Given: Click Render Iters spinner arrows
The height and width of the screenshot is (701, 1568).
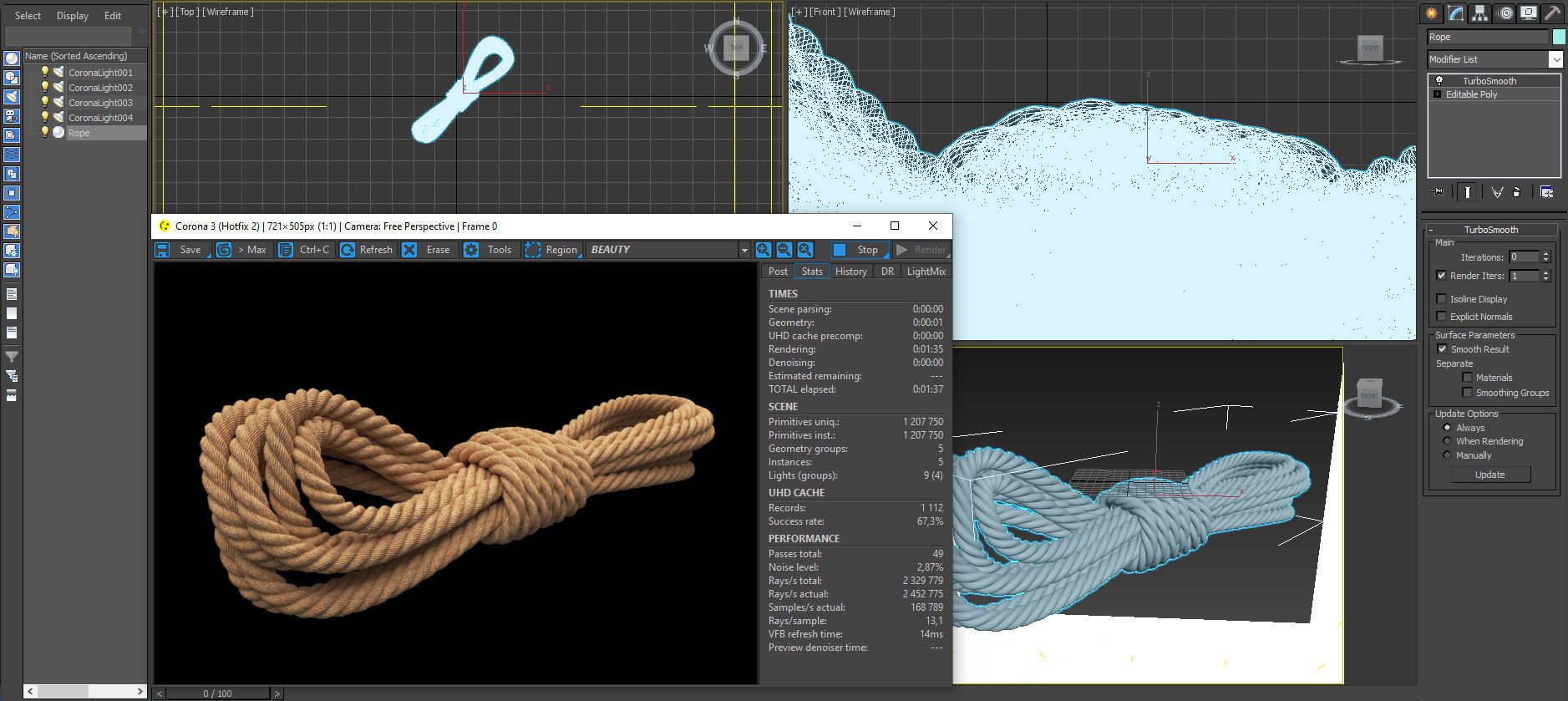Looking at the screenshot, I should (1546, 276).
